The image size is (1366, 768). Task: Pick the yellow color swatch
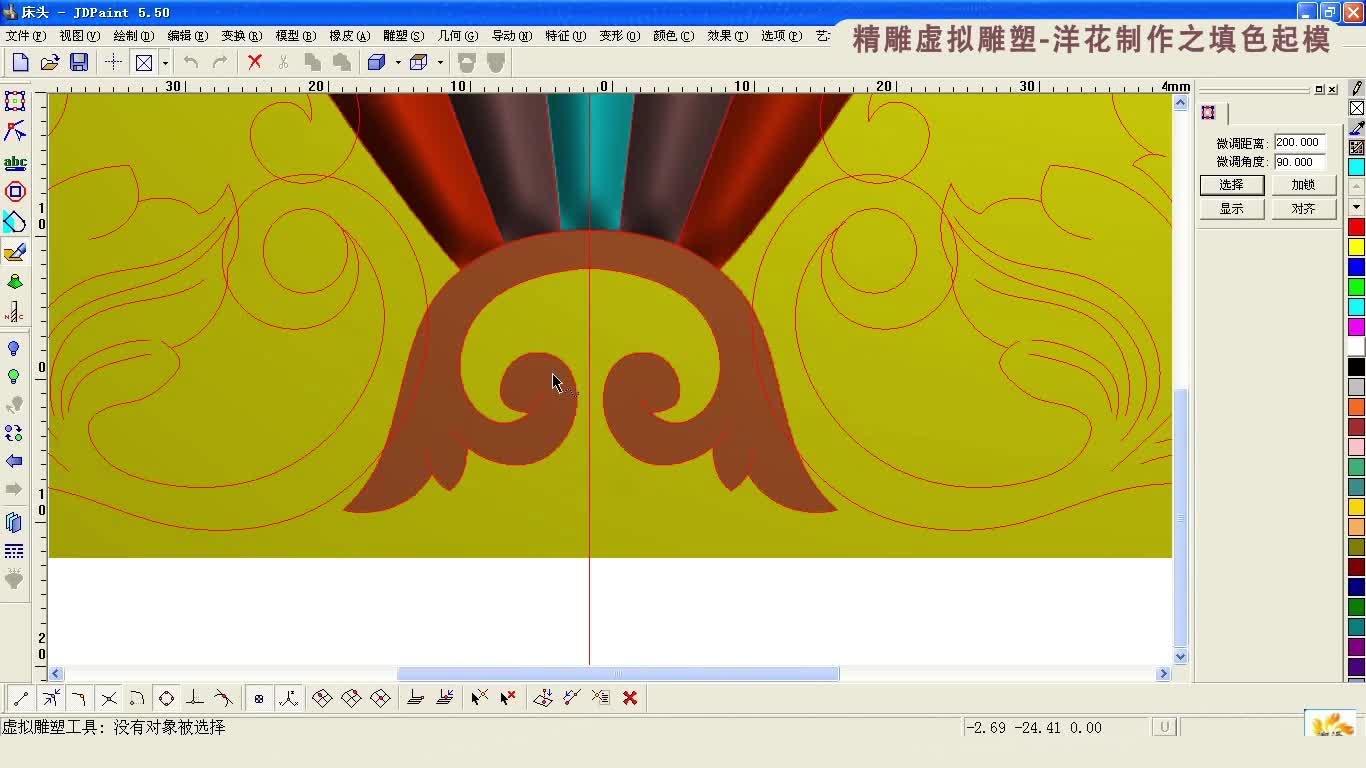(x=1357, y=247)
